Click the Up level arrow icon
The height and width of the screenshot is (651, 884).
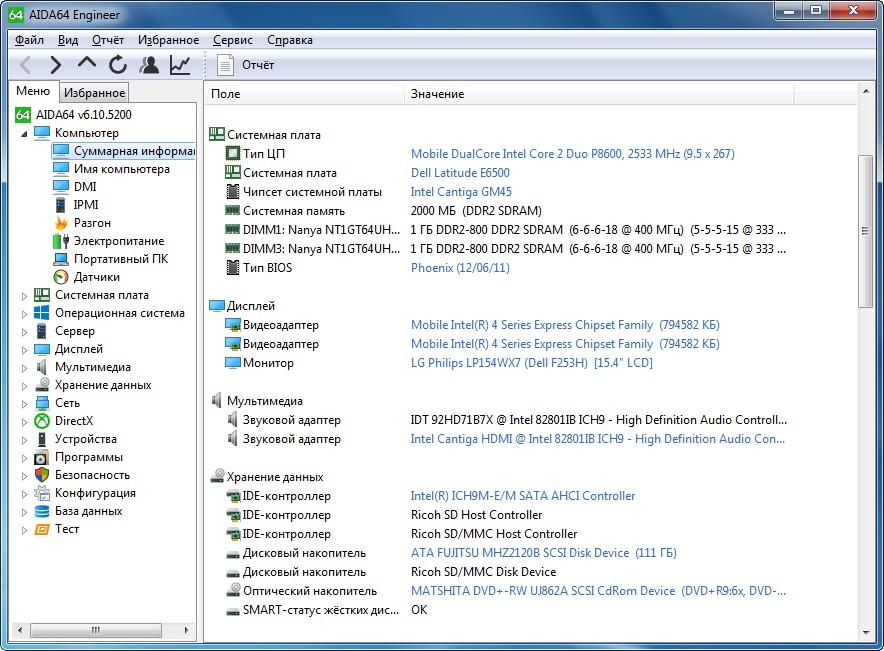pyautogui.click(x=86, y=63)
